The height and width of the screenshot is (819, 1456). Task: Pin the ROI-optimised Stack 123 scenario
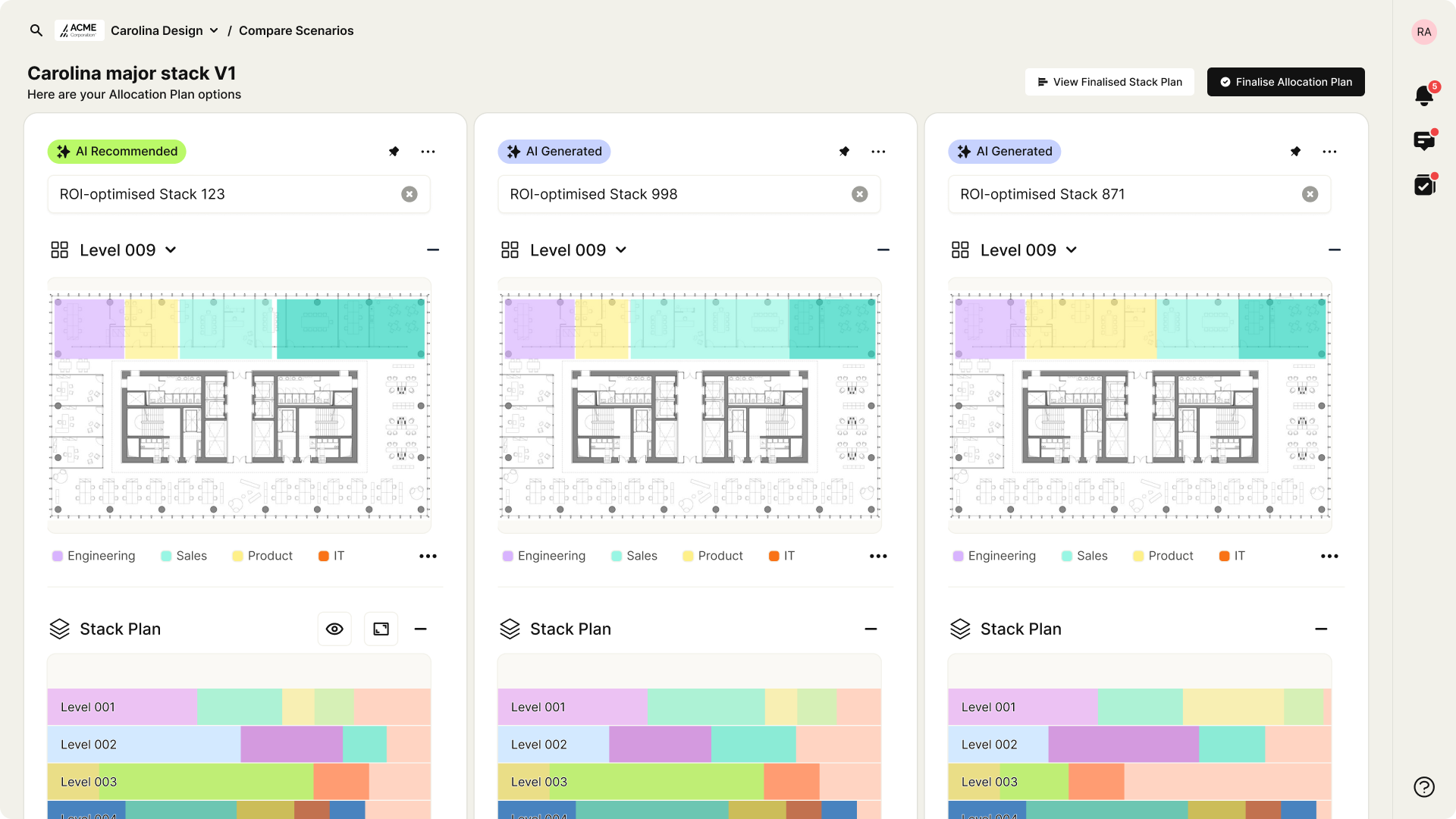pyautogui.click(x=394, y=152)
